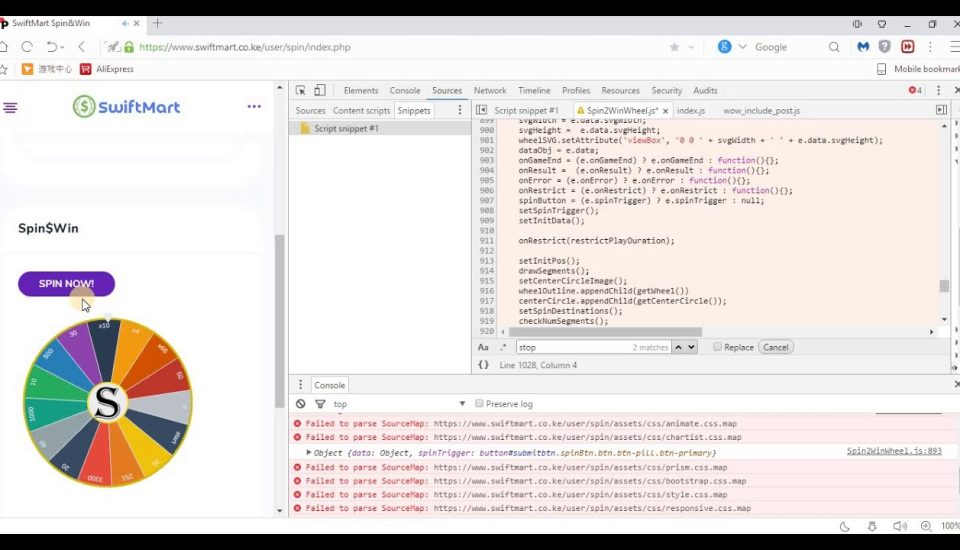The image size is (960, 550).
Task: Open the Audits panel tab
Action: point(705,91)
